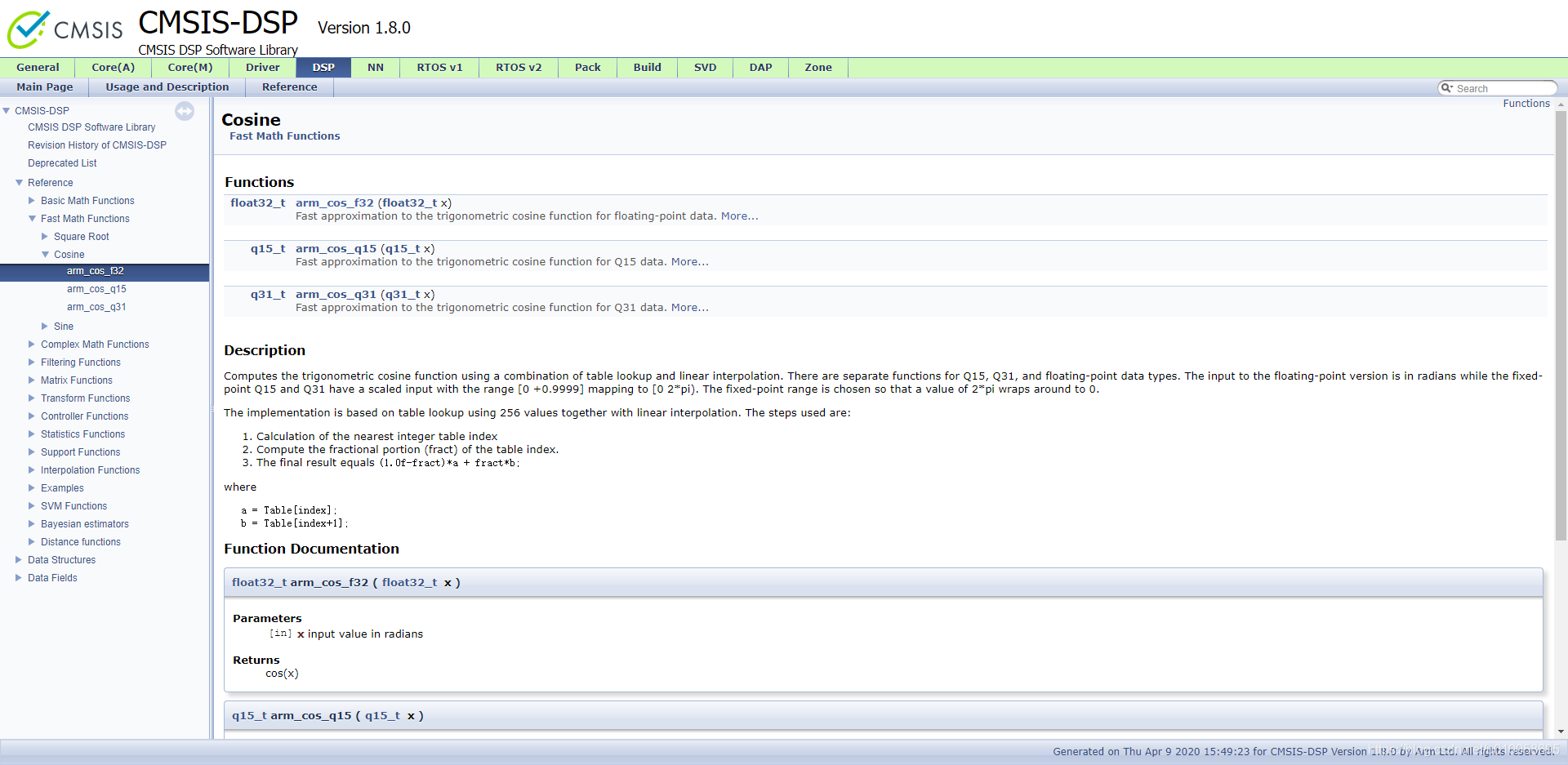This screenshot has height=765, width=1568.
Task: Open the SVD tab
Action: [706, 68]
